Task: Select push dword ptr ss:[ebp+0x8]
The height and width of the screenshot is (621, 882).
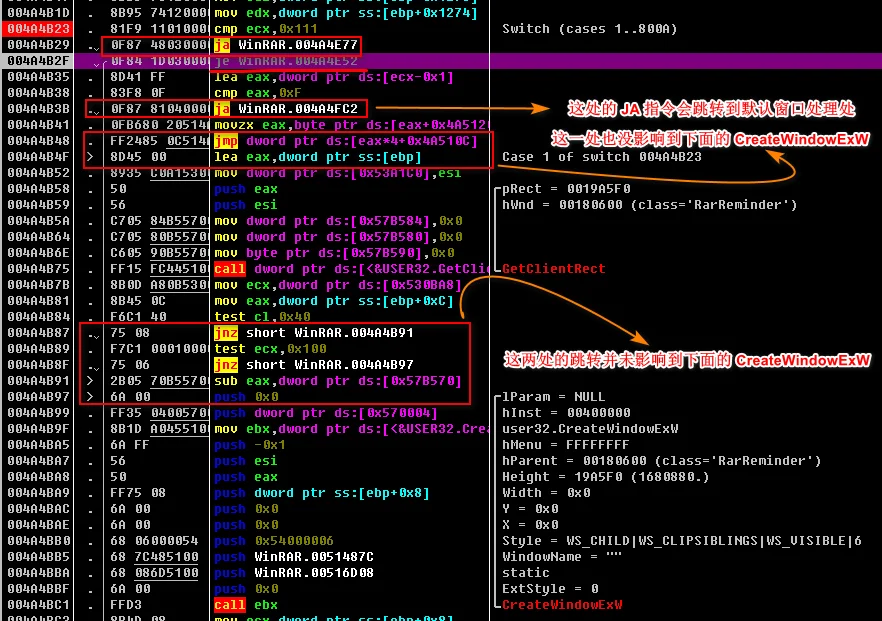Action: 322,493
